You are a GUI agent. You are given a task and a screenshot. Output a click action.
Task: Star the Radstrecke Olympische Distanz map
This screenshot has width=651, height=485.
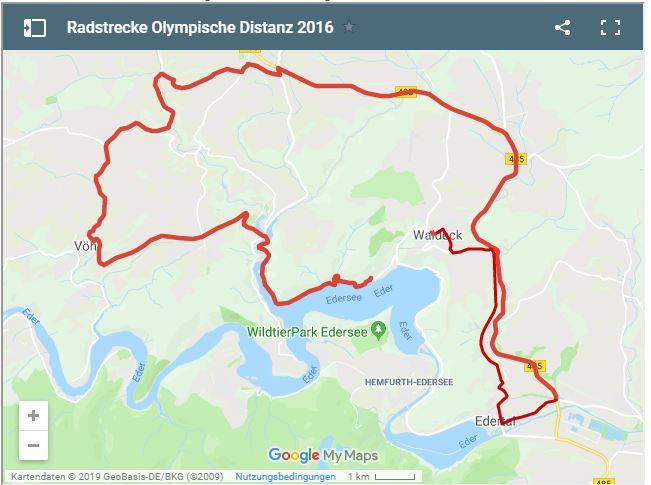click(x=349, y=27)
